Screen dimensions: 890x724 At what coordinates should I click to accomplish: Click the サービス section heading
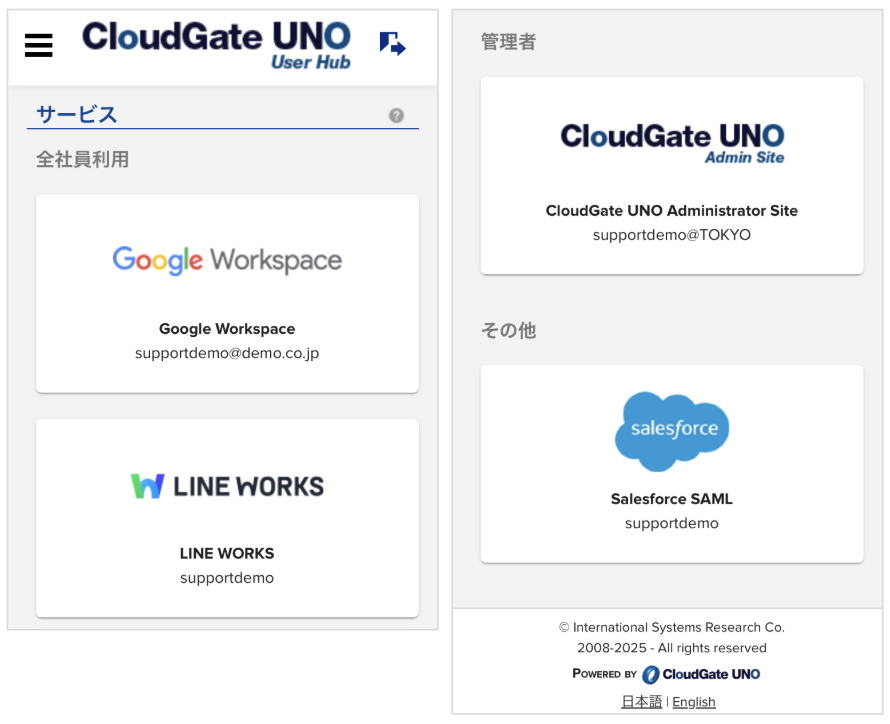coord(77,114)
